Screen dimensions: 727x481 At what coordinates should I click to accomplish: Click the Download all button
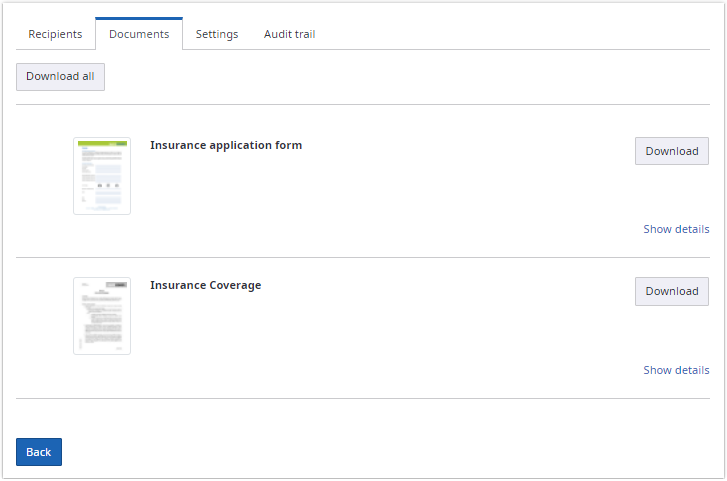60,77
